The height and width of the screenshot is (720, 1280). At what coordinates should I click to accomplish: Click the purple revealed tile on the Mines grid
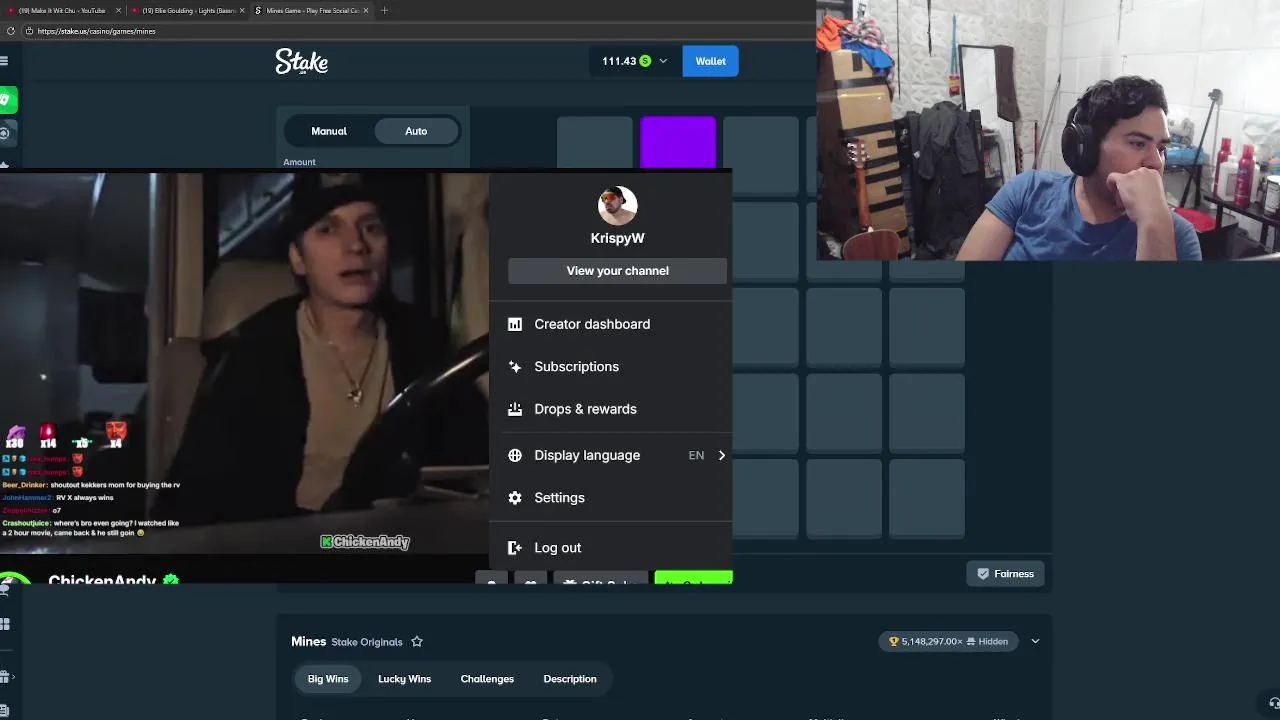[x=678, y=142]
